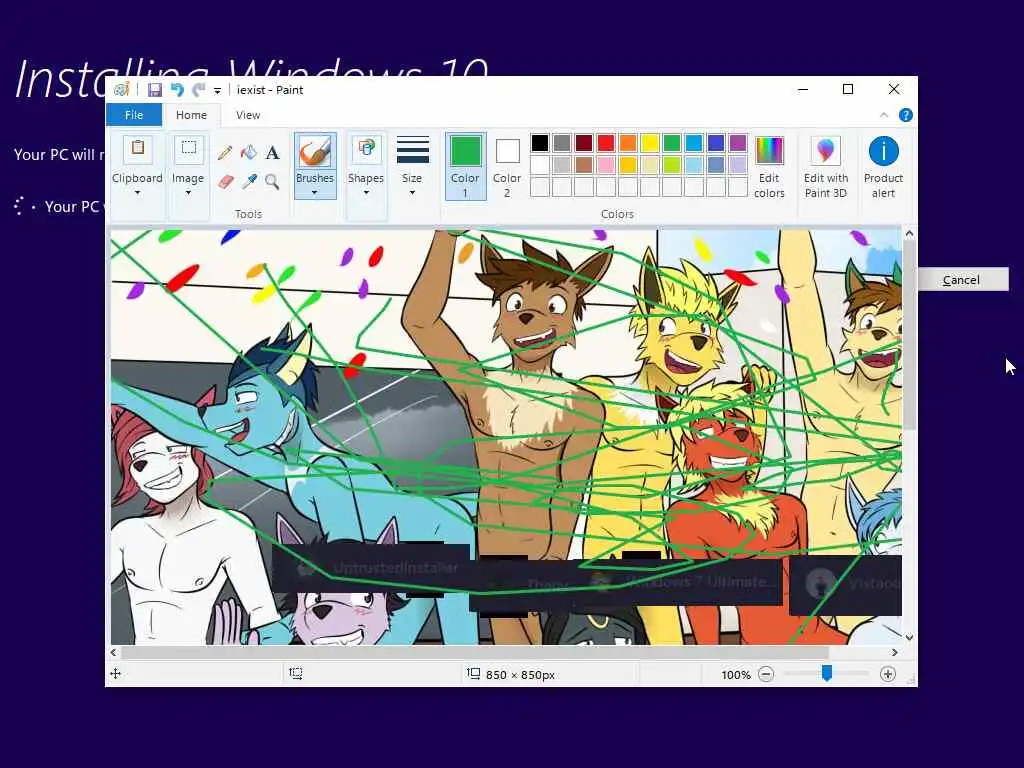Pick the orange color swatch
Screen dimensions: 1024x768
628,142
